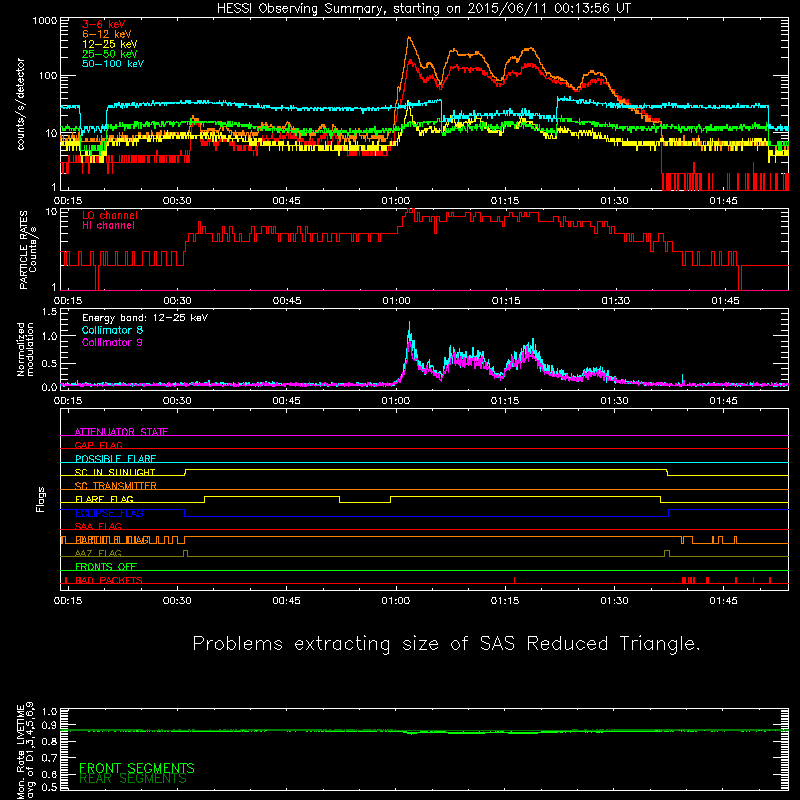Image resolution: width=800 pixels, height=800 pixels.
Task: Click the "HESSI Observing Summary" plot title
Action: click(x=423, y=9)
